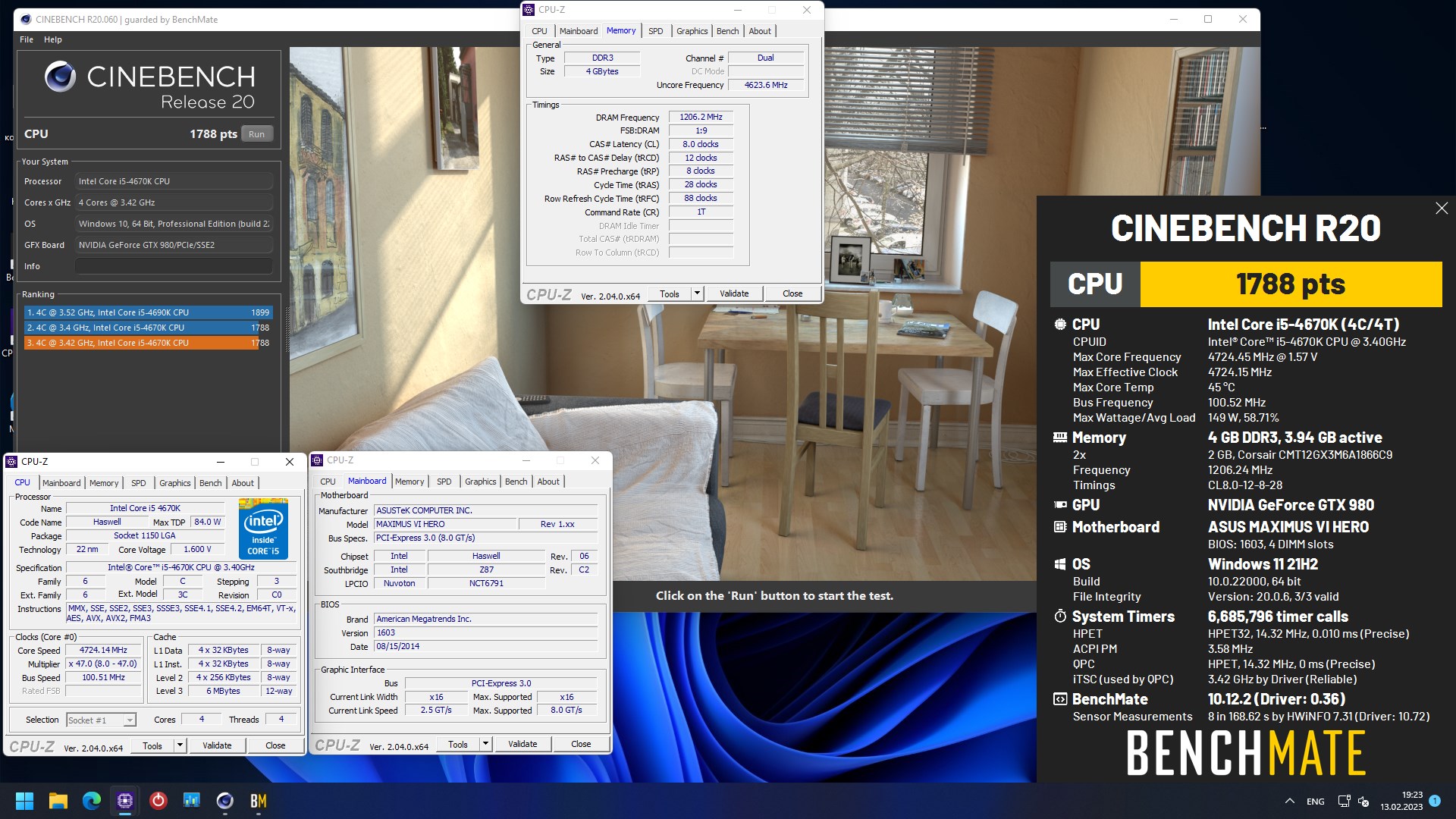The height and width of the screenshot is (819, 1456).
Task: Switch to Cinebench taskbar icon
Action: tap(225, 801)
